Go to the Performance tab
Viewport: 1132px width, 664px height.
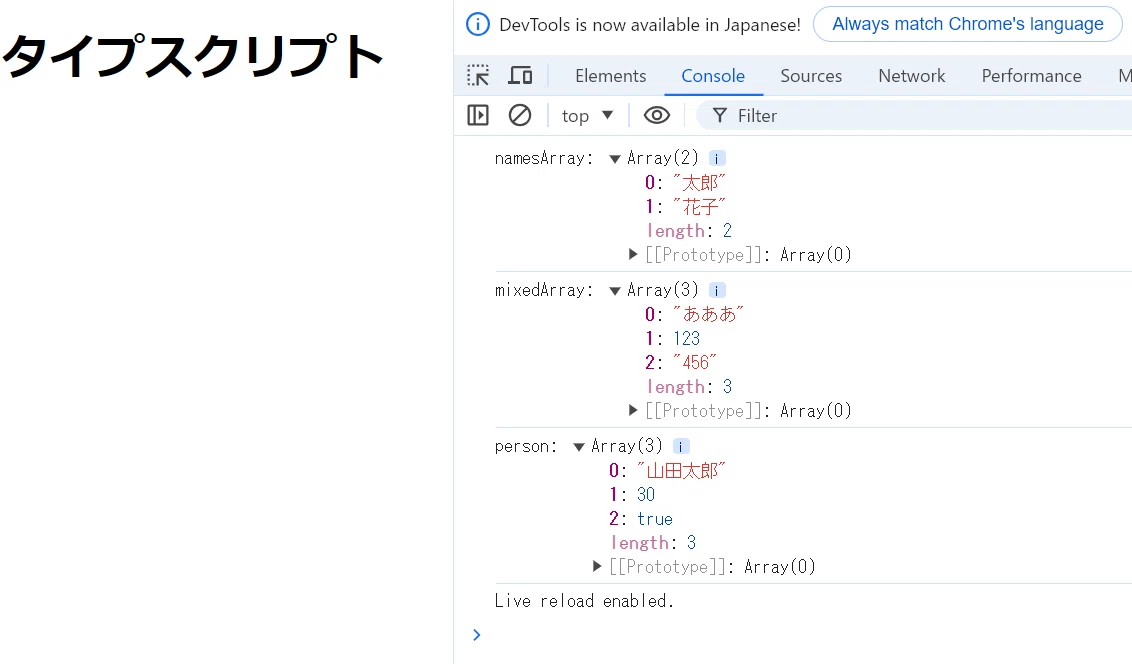tap(1032, 76)
